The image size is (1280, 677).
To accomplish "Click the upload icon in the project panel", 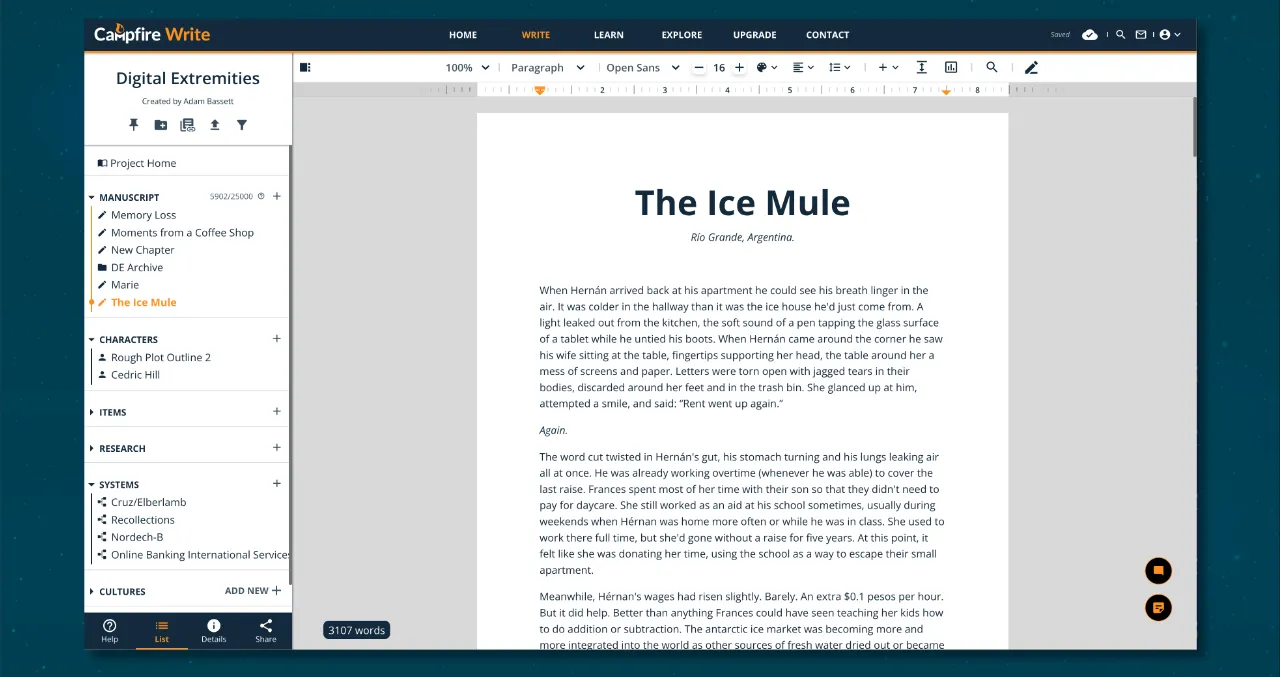I will (x=214, y=125).
